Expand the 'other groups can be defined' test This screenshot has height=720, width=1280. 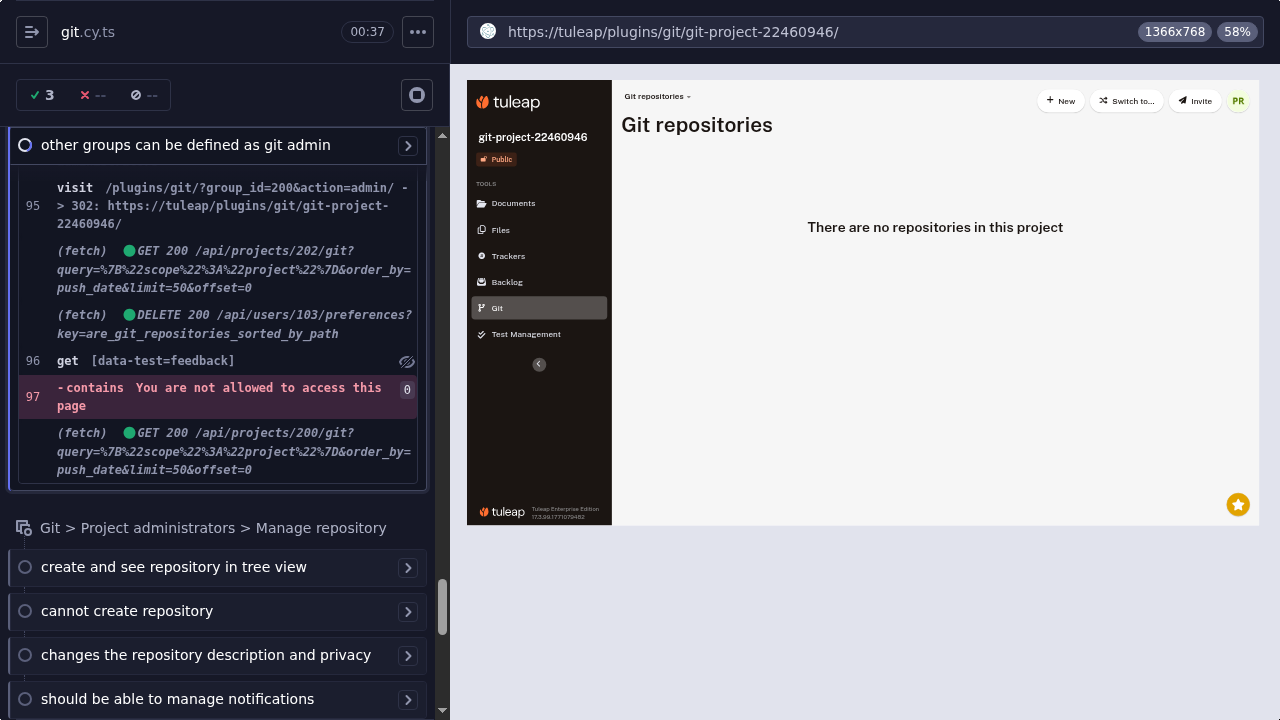coord(408,145)
